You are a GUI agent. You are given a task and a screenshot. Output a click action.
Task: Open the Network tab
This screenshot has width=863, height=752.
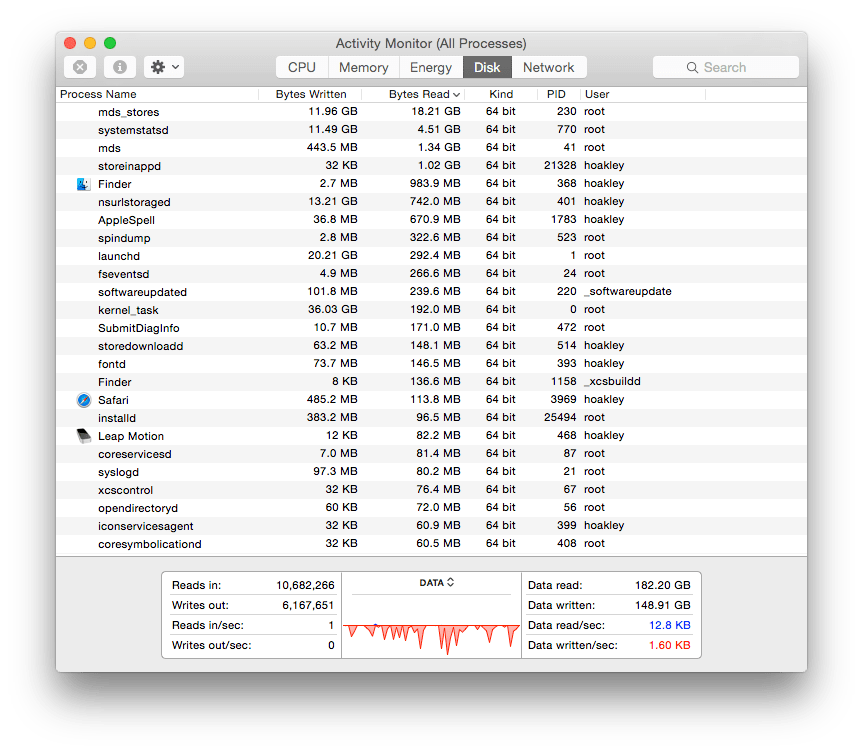point(549,67)
